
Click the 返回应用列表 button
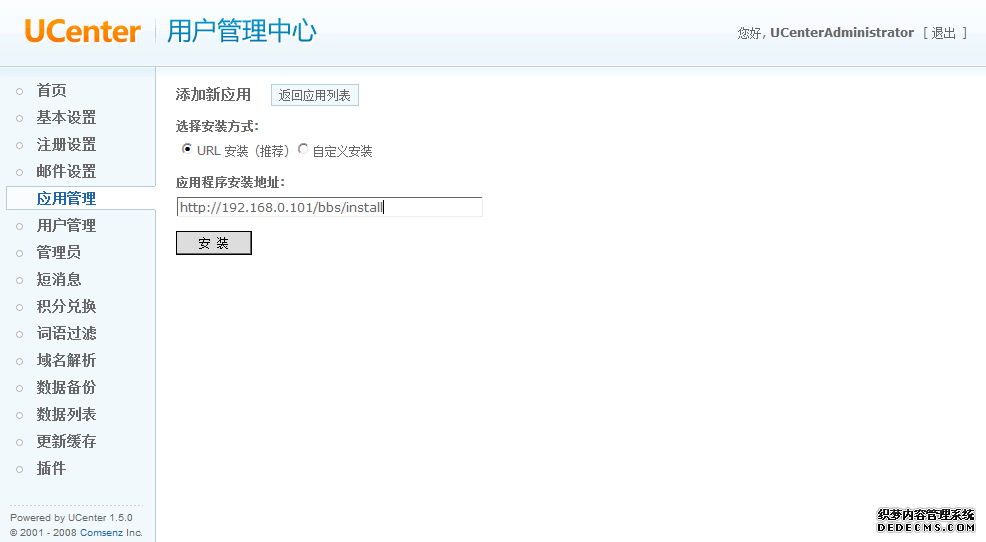314,96
